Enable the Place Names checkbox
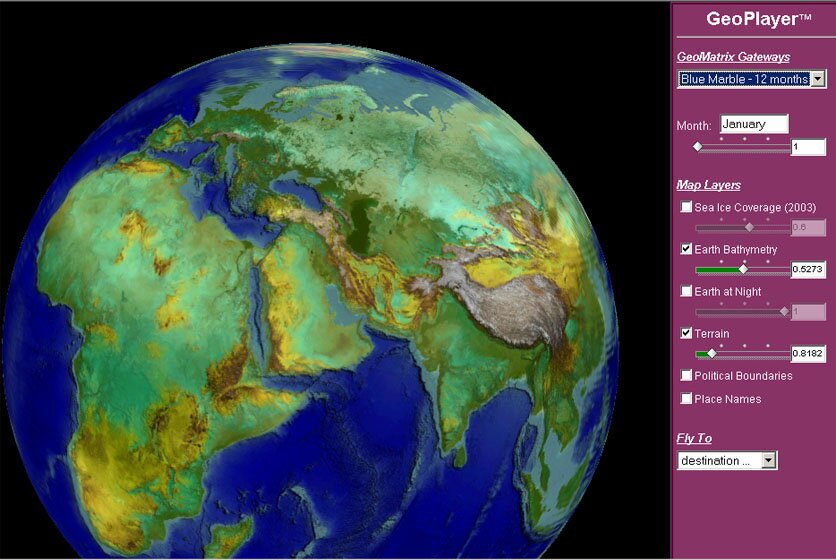This screenshot has height=560, width=836. tap(686, 398)
